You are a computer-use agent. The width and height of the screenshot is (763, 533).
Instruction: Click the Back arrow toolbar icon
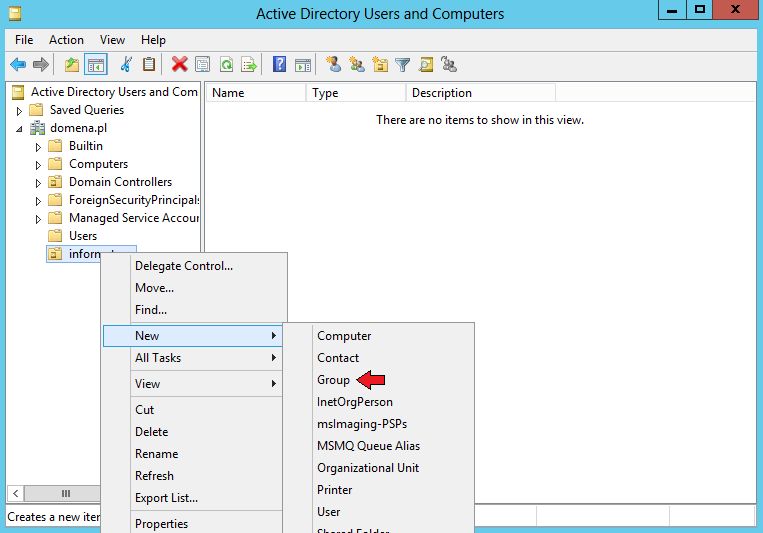[x=18, y=64]
